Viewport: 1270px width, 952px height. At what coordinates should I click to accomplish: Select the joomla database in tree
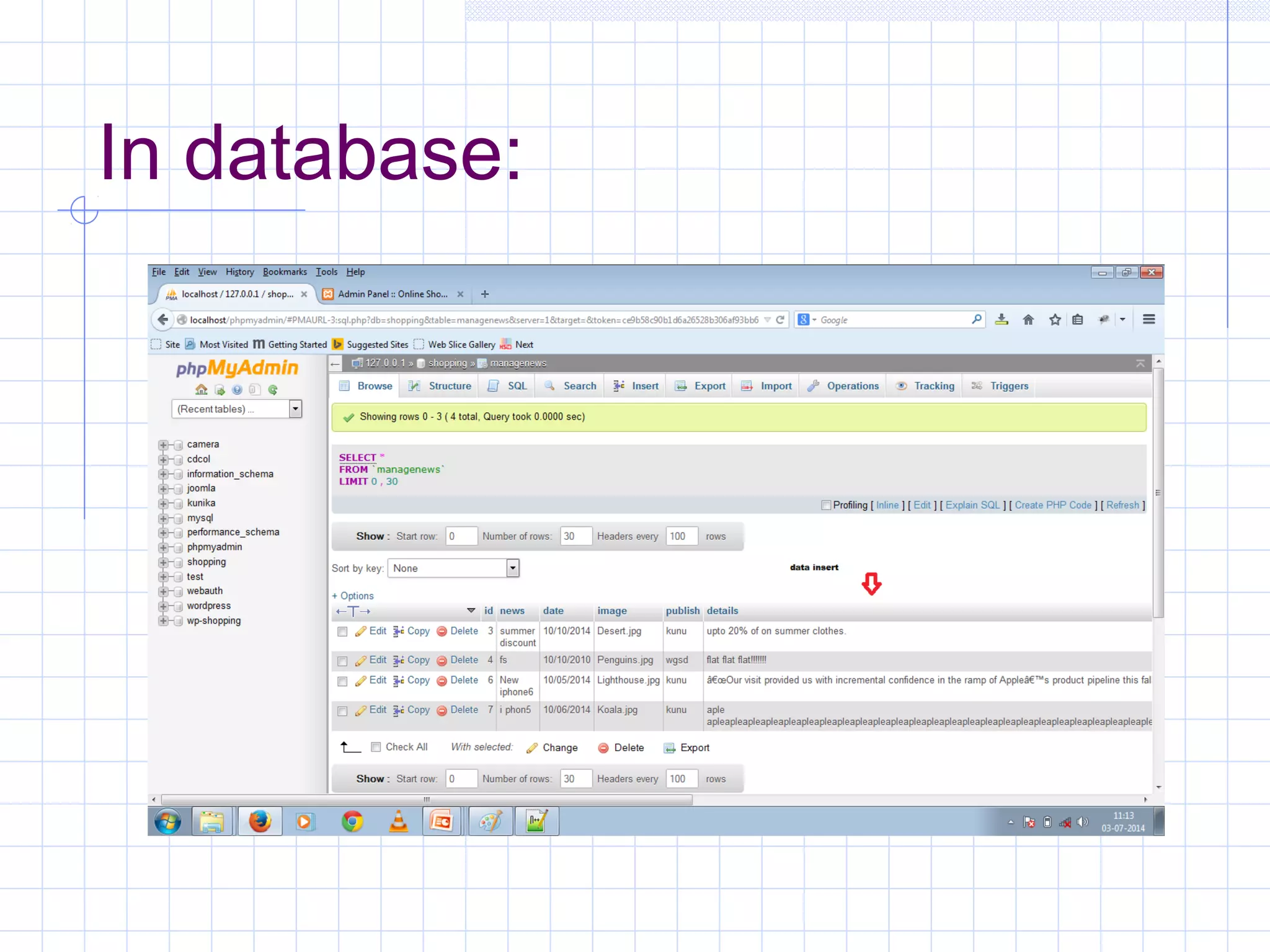click(201, 488)
